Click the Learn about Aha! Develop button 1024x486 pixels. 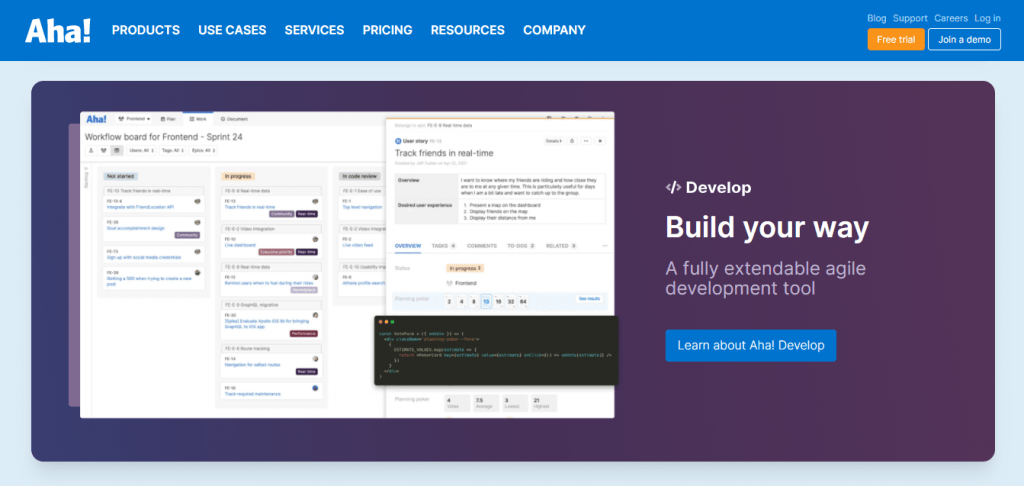click(x=751, y=346)
